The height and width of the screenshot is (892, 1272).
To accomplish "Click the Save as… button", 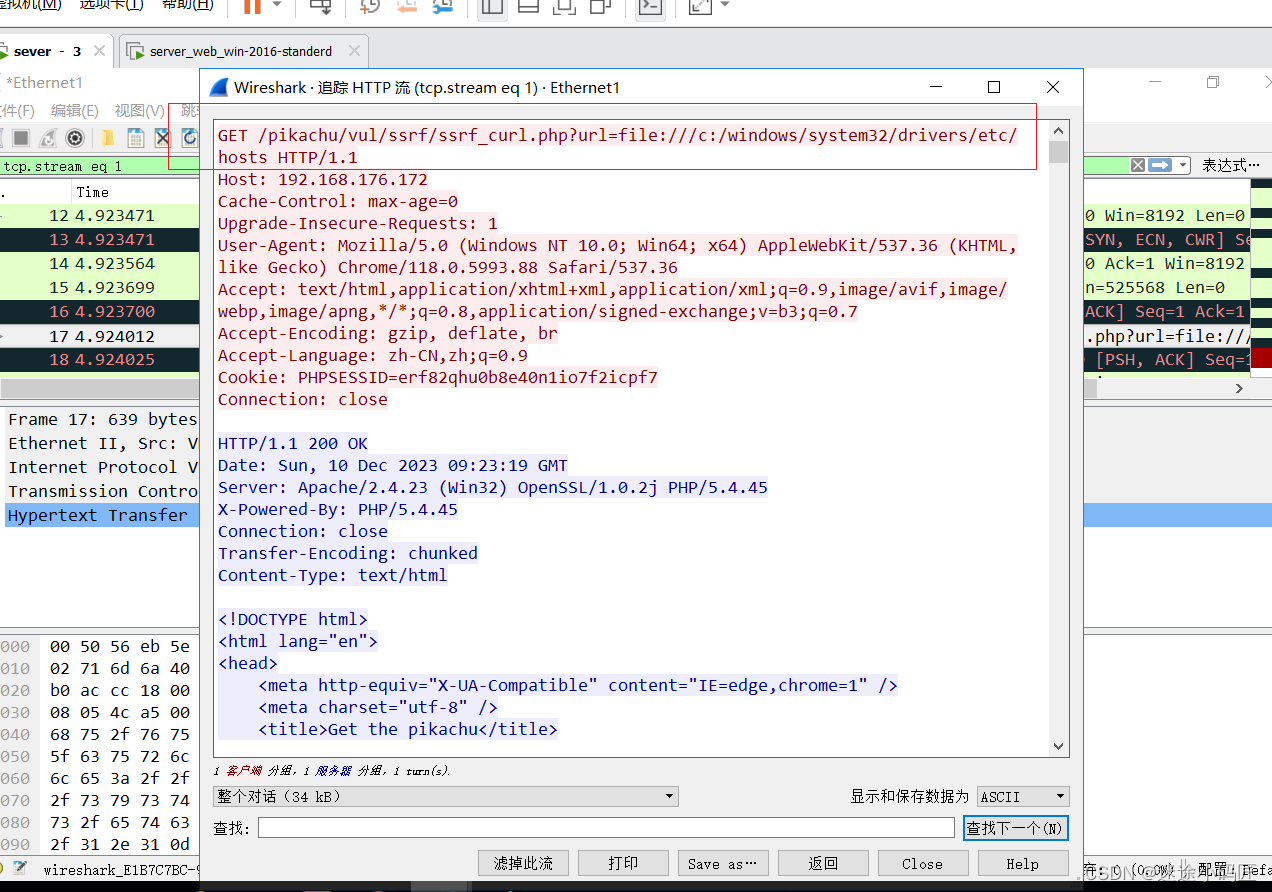I will pyautogui.click(x=723, y=863).
